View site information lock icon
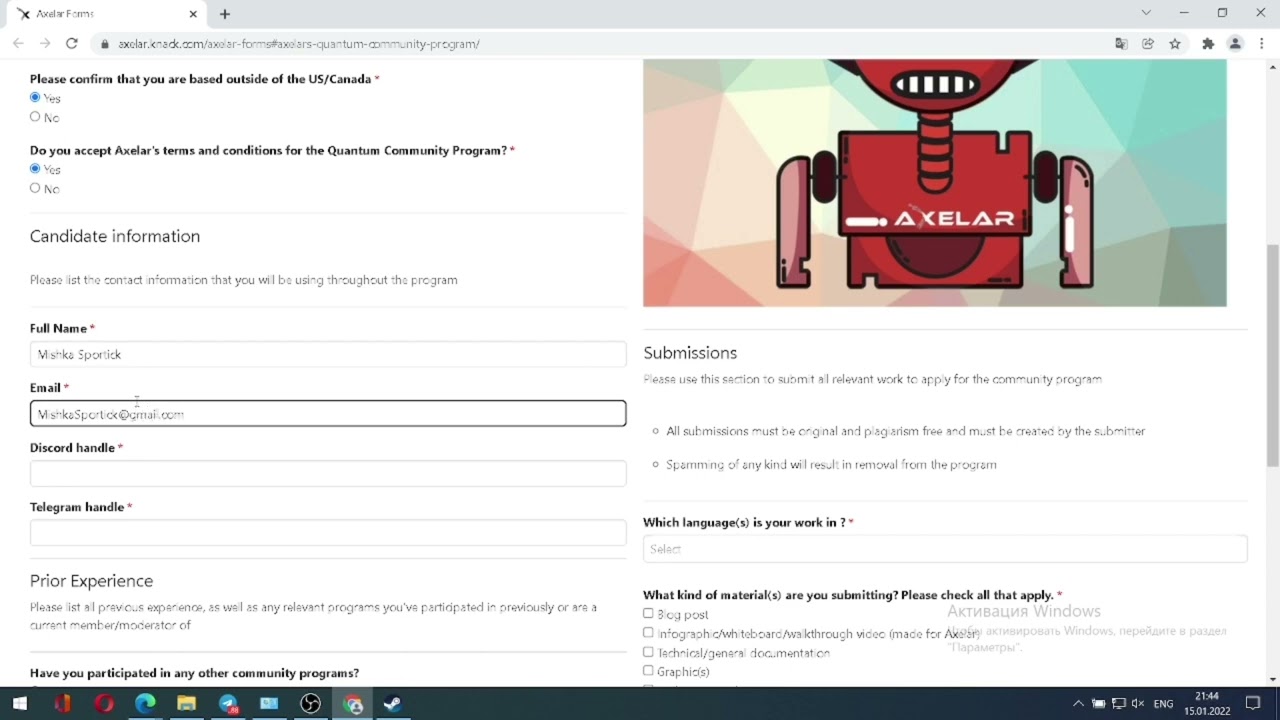1280x720 pixels. point(104,44)
